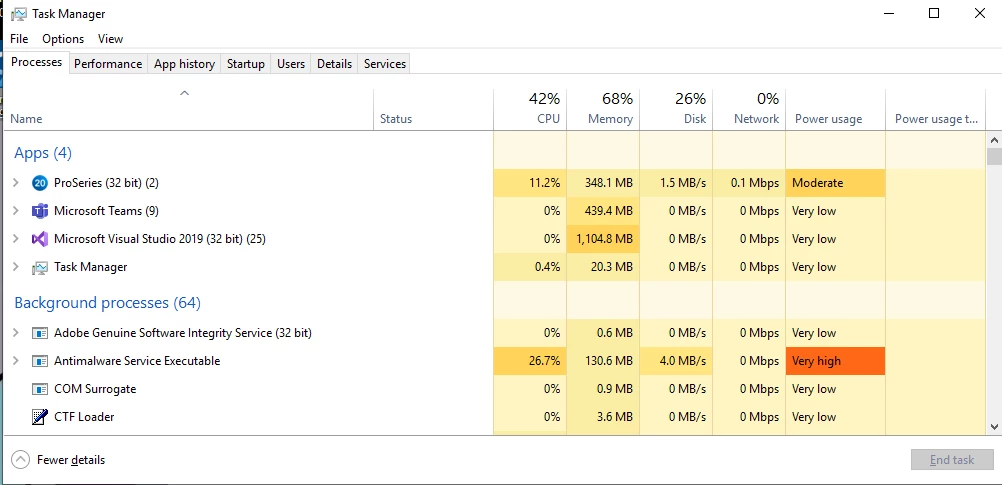1002x485 pixels.
Task: Select the Microsoft Visual Studio 2019 icon
Action: pyautogui.click(x=40, y=239)
